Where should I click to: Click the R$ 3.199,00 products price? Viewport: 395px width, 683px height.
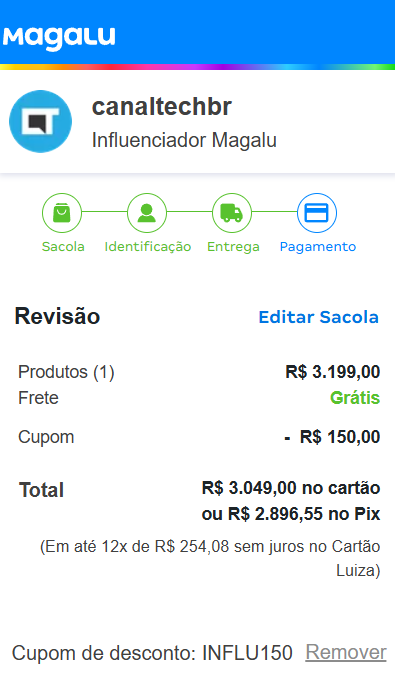pyautogui.click(x=333, y=372)
